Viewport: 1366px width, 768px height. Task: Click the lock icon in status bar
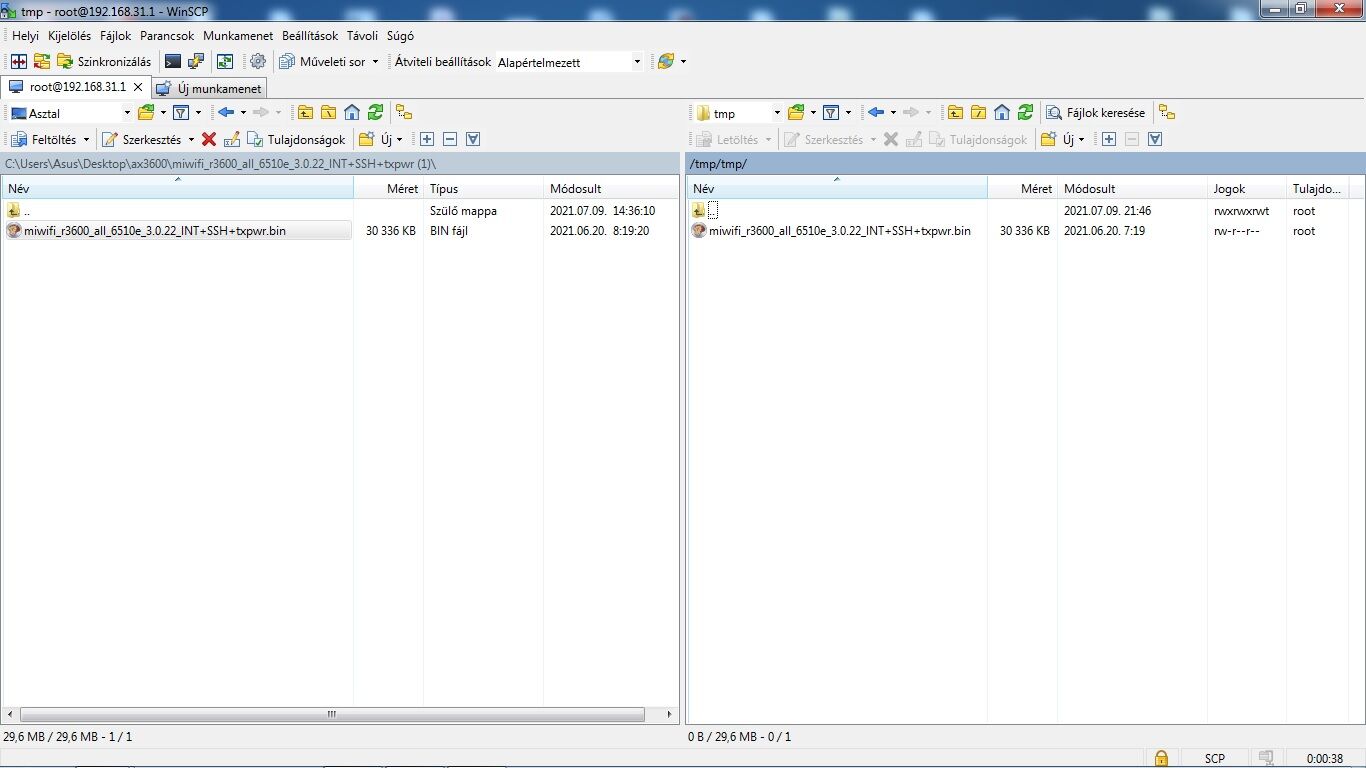[x=1161, y=758]
